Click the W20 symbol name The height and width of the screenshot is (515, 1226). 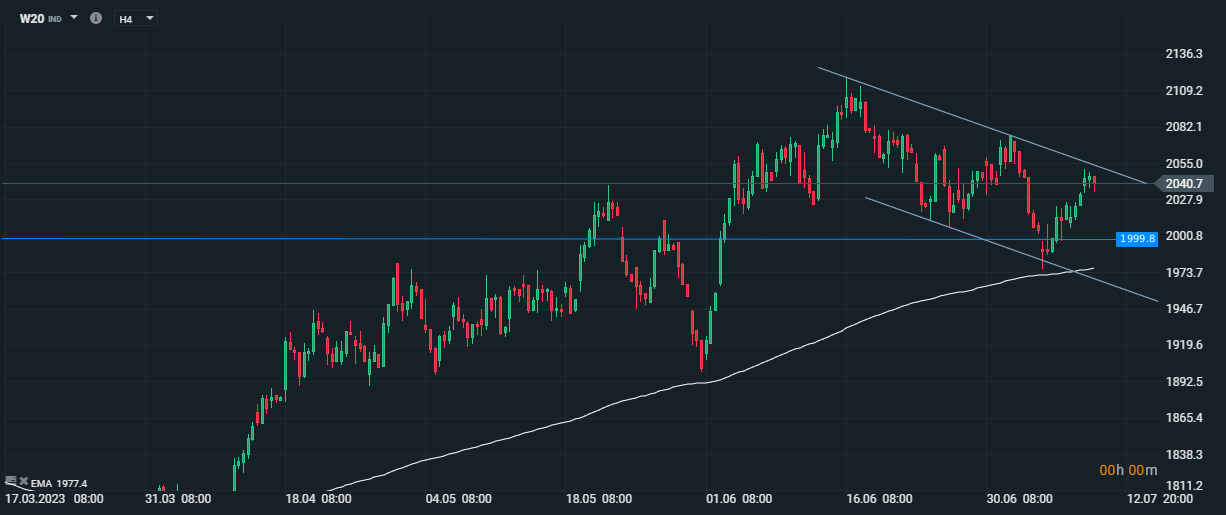pyautogui.click(x=32, y=18)
